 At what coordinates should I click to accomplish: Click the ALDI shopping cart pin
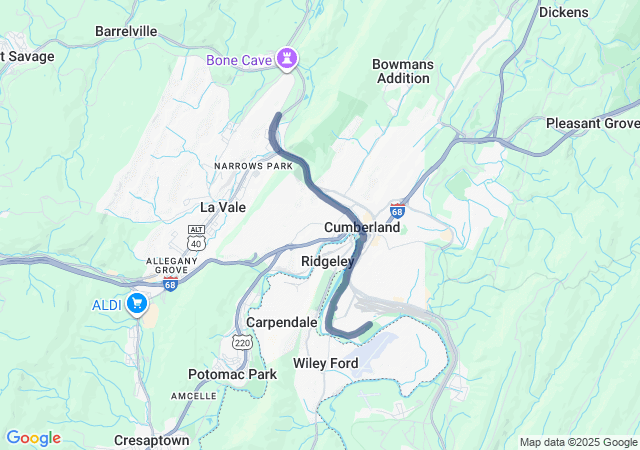pos(137,304)
